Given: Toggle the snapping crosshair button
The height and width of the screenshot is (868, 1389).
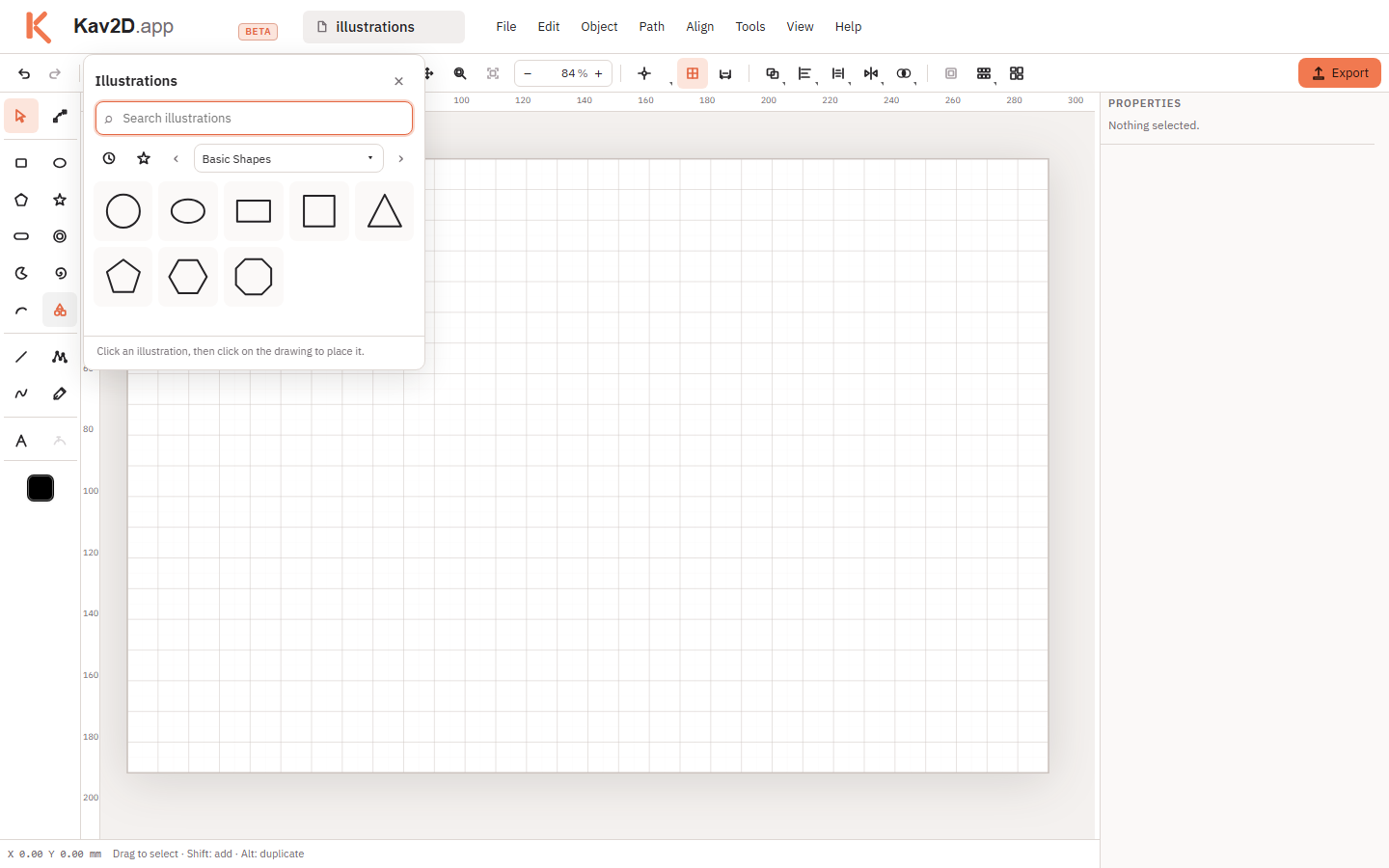Looking at the screenshot, I should (x=644, y=73).
